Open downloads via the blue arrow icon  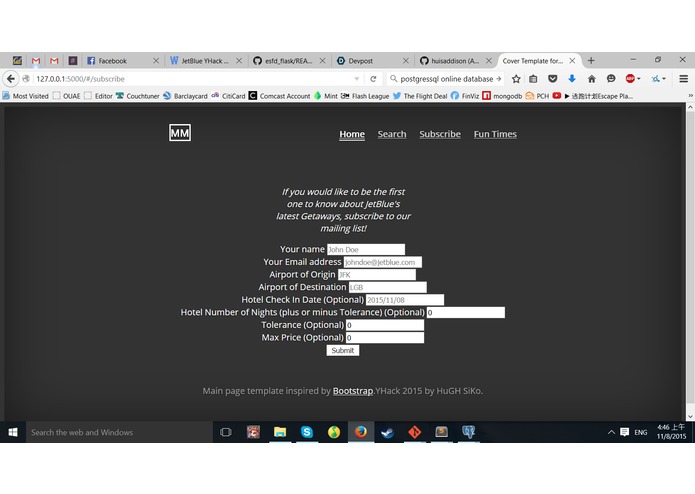[572, 79]
